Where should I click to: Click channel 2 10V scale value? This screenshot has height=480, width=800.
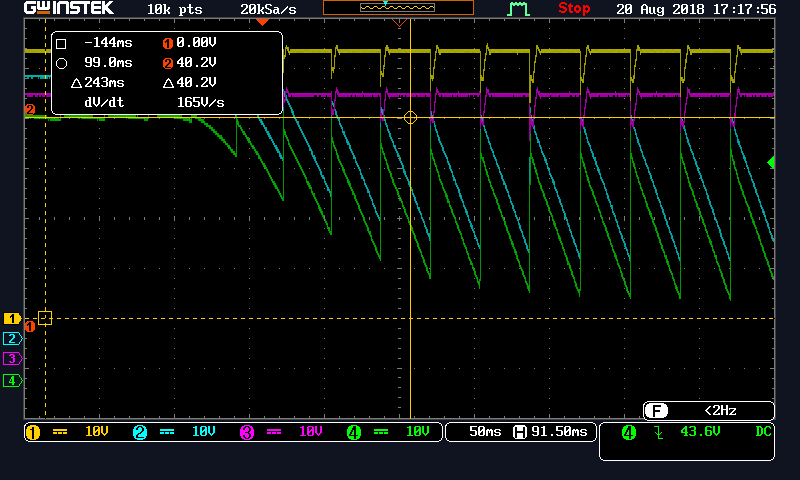(x=204, y=432)
